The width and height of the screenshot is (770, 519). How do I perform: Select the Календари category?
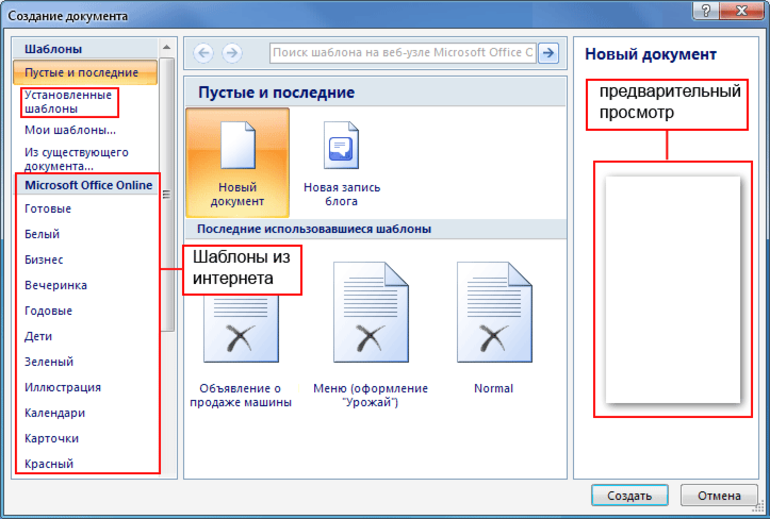pos(55,413)
